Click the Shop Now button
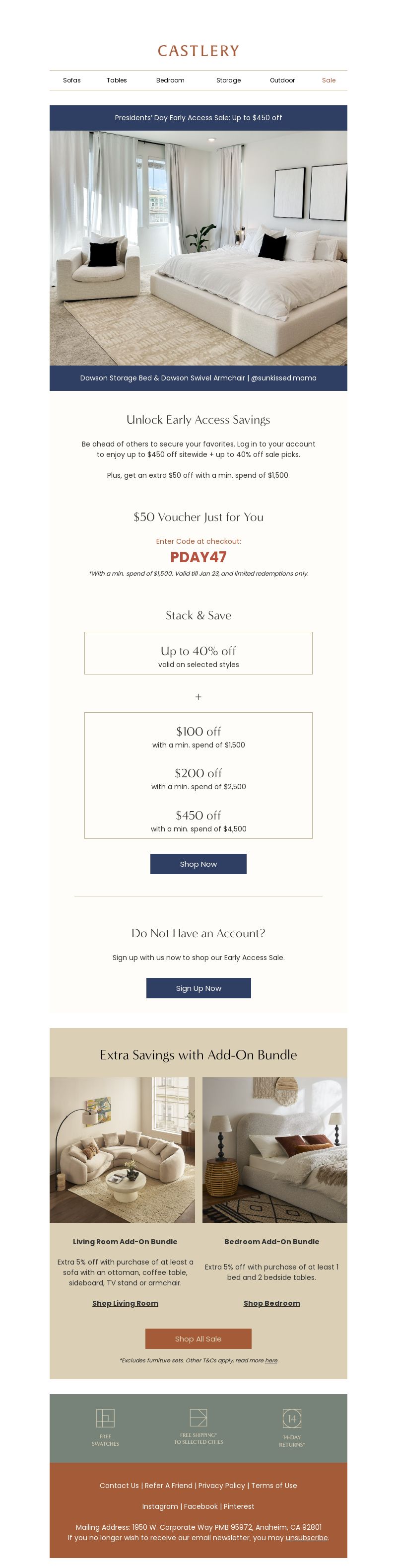This screenshot has width=397, height=1568. click(x=198, y=864)
